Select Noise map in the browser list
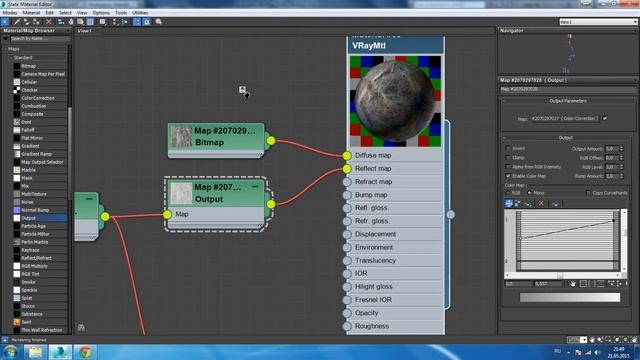 pos(28,202)
